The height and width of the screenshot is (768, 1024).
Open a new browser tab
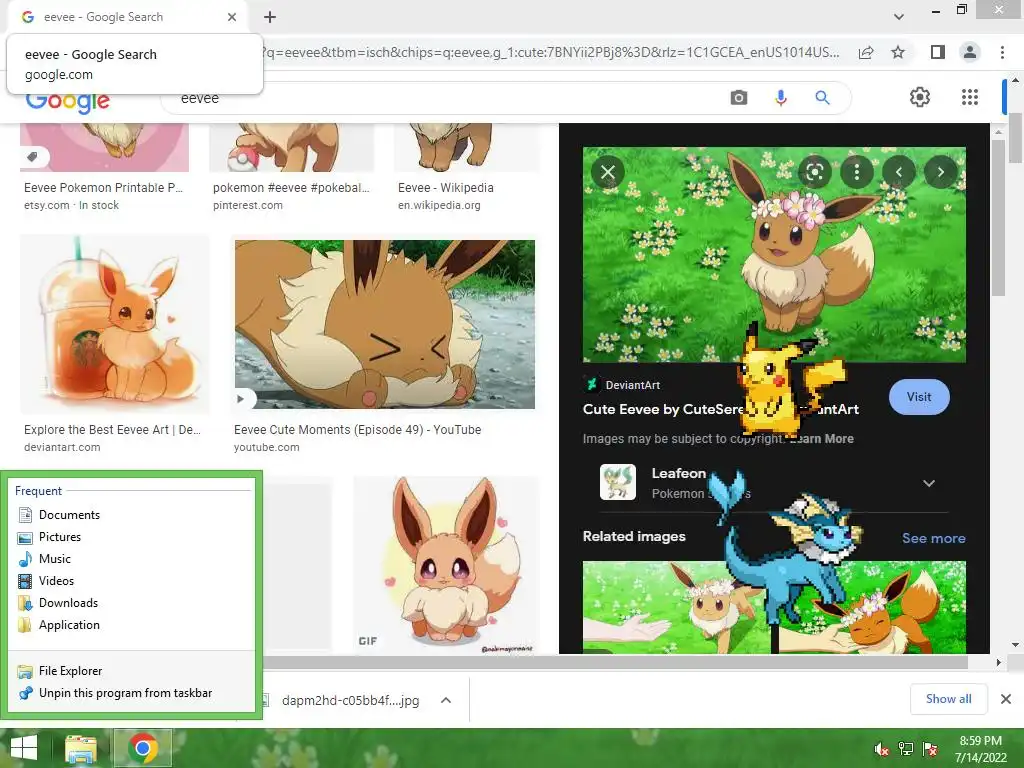click(x=270, y=17)
